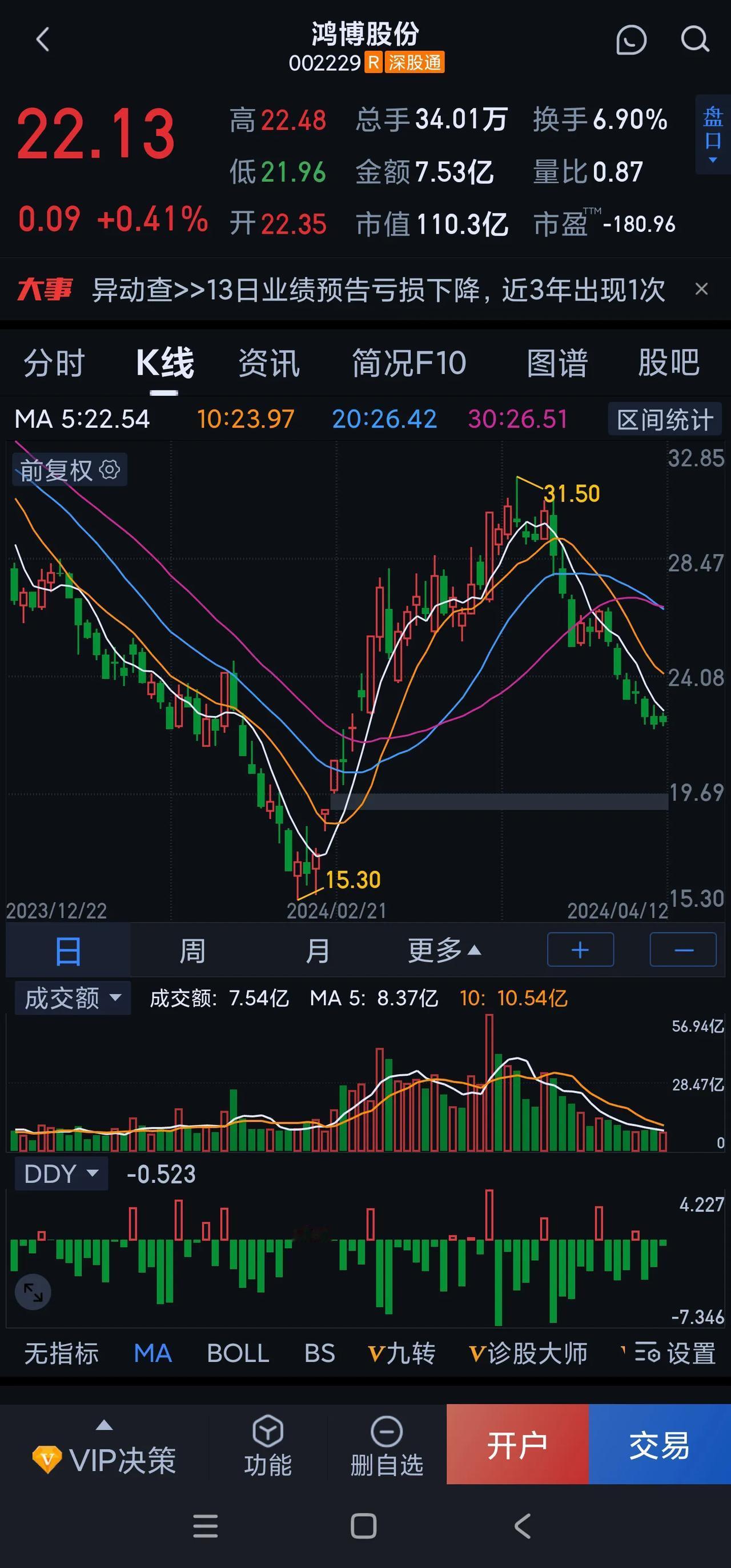Tap the MA 10:23.97 orange value
Screen dimensions: 731x1568
[x=246, y=419]
